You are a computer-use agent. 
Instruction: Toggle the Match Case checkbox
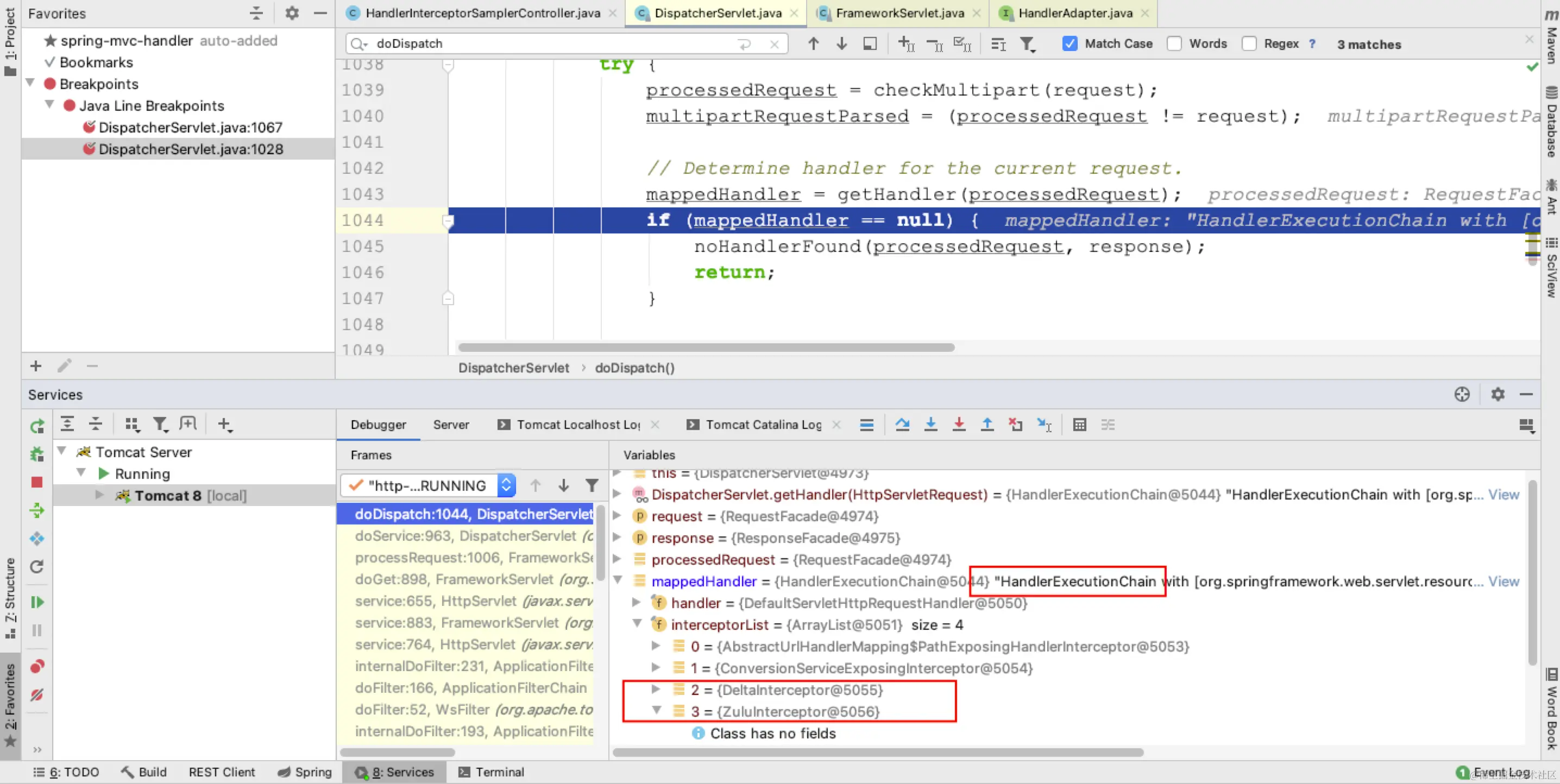(x=1070, y=43)
